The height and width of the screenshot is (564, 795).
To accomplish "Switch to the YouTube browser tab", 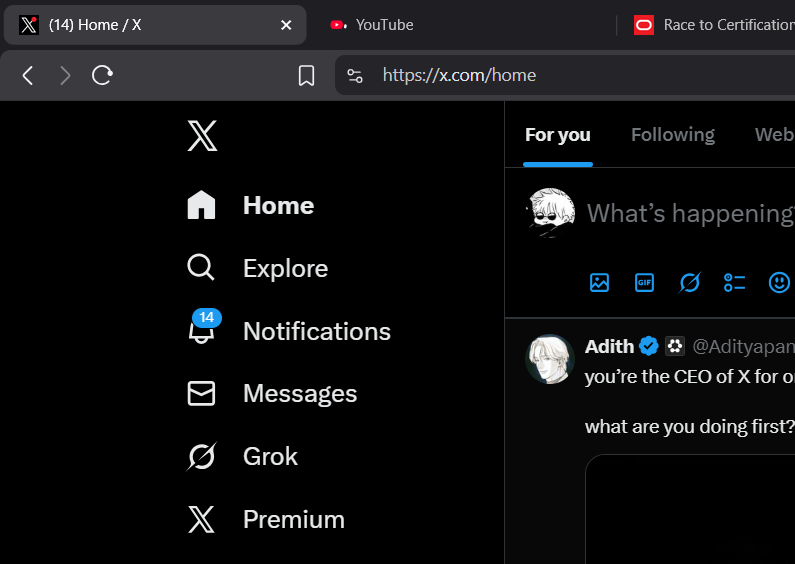I will 384,25.
